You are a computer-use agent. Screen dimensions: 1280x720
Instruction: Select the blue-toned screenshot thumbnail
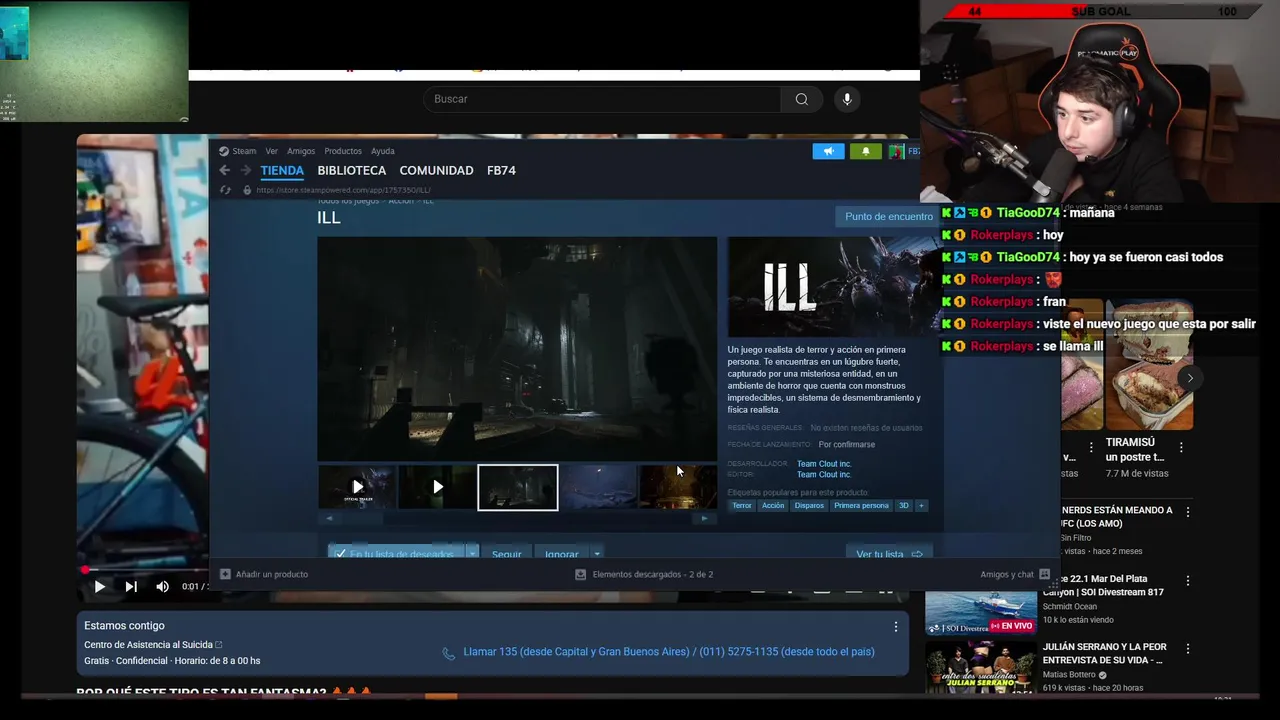(598, 487)
